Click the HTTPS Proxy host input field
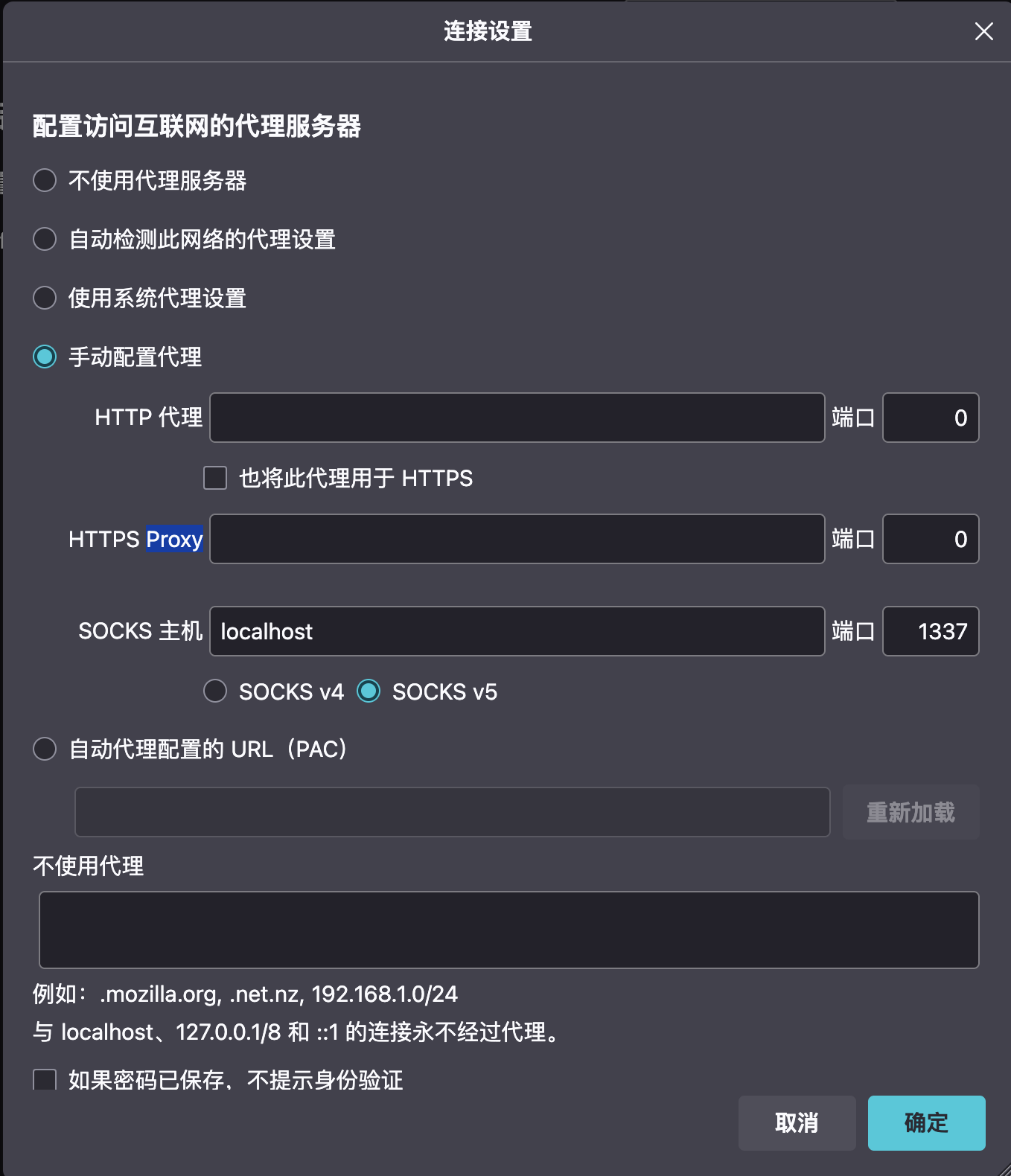This screenshot has width=1011, height=1176. coord(517,539)
